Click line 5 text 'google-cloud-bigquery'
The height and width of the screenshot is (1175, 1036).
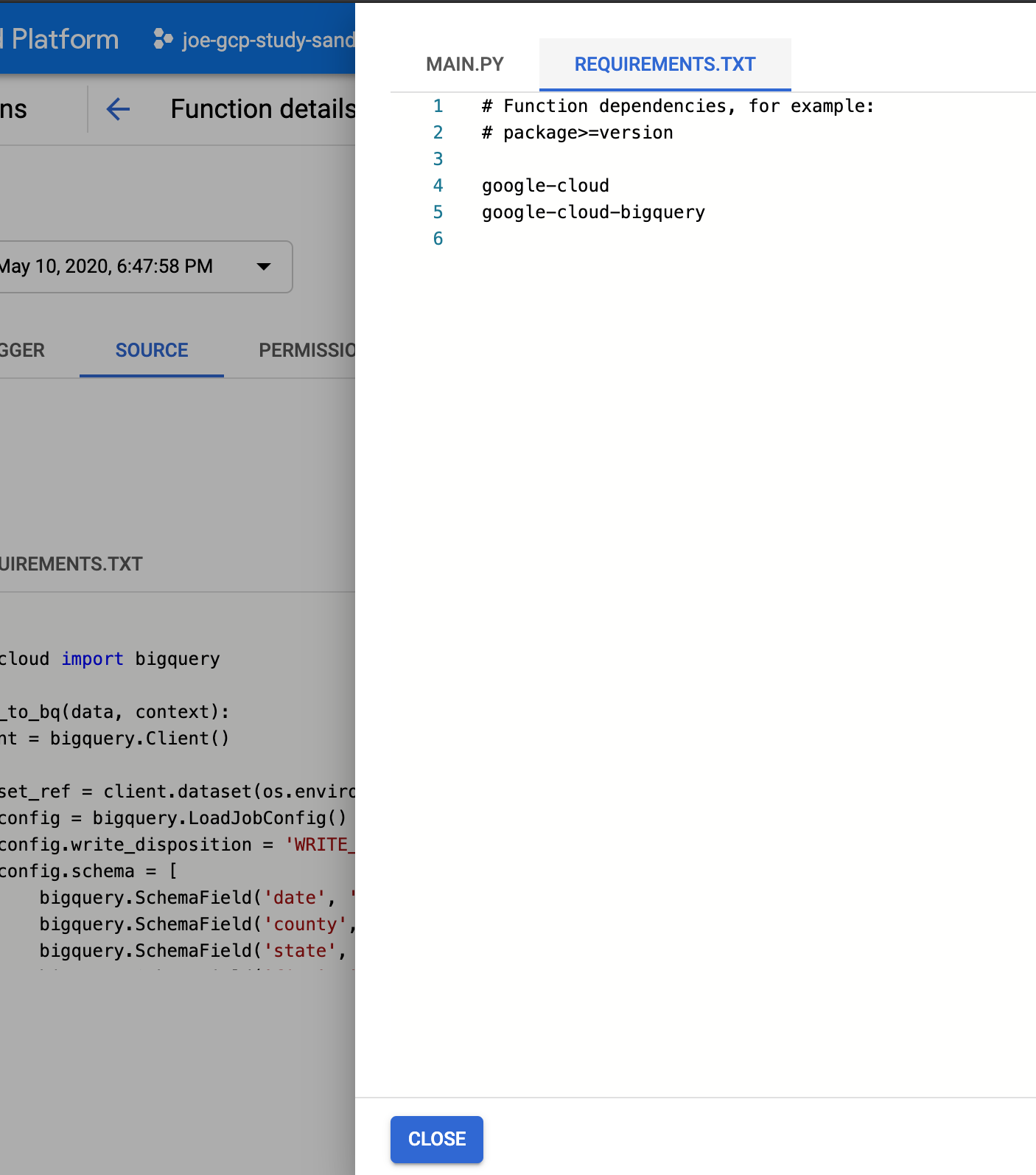tap(593, 212)
